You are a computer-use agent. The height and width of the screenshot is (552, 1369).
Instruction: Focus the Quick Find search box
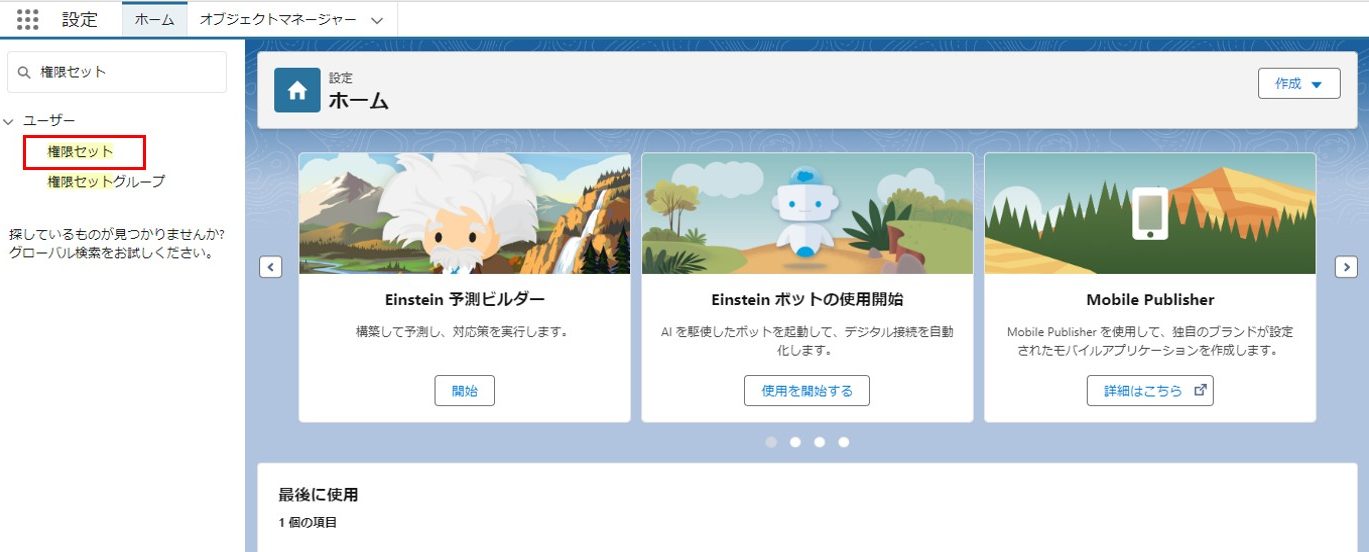117,72
